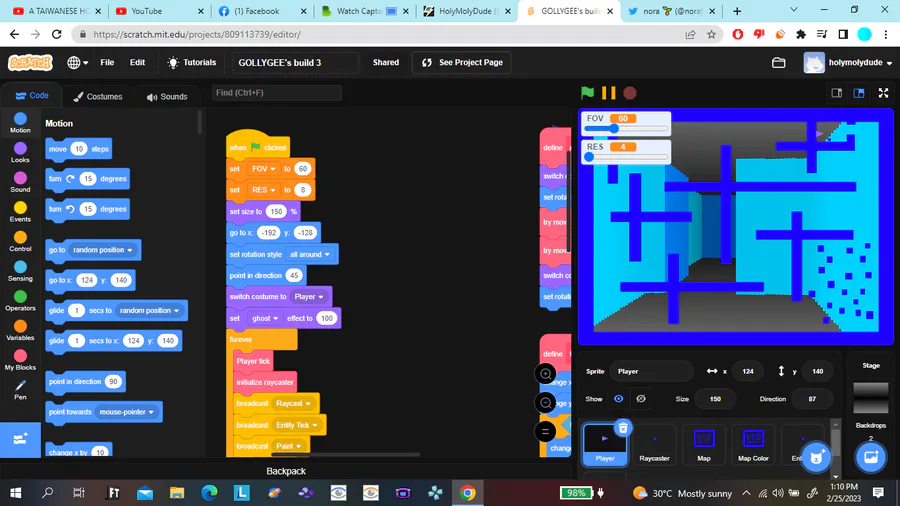Select the My Blocks category
The height and width of the screenshot is (506, 900).
point(20,360)
